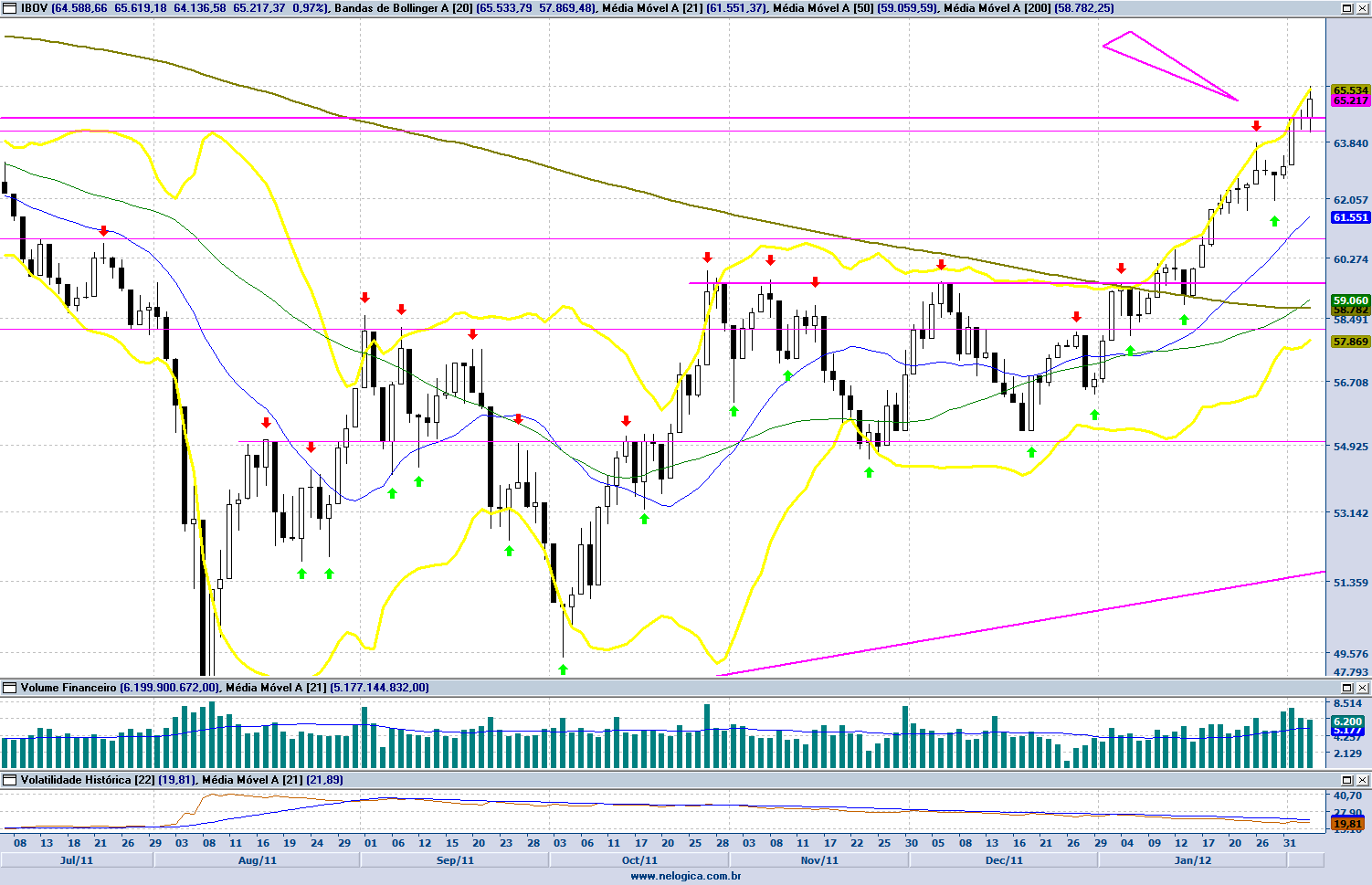The image size is (1372, 885).
Task: Click the green 59.060 moving average tag
Action: click(x=1351, y=300)
